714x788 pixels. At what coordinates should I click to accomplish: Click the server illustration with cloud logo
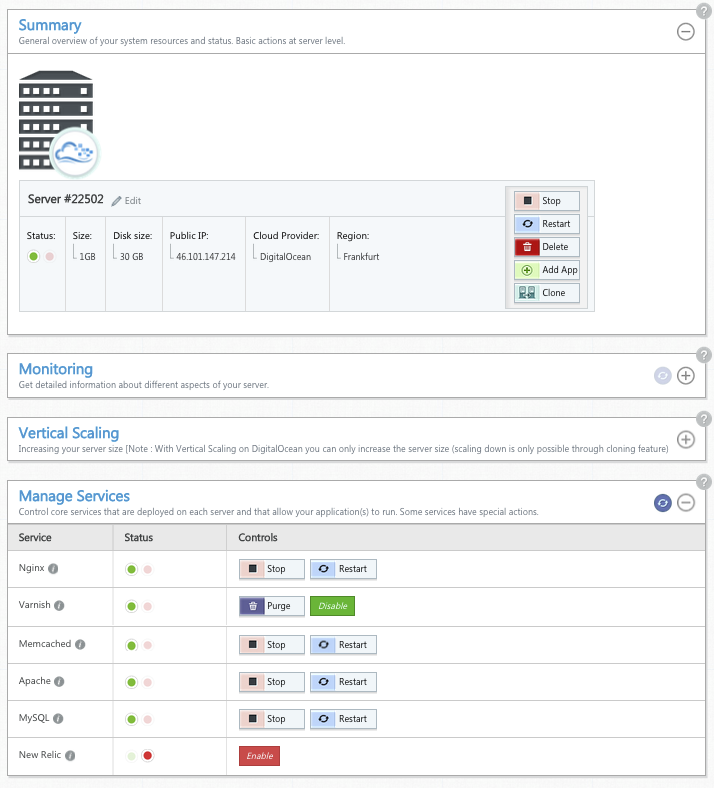pyautogui.click(x=59, y=124)
